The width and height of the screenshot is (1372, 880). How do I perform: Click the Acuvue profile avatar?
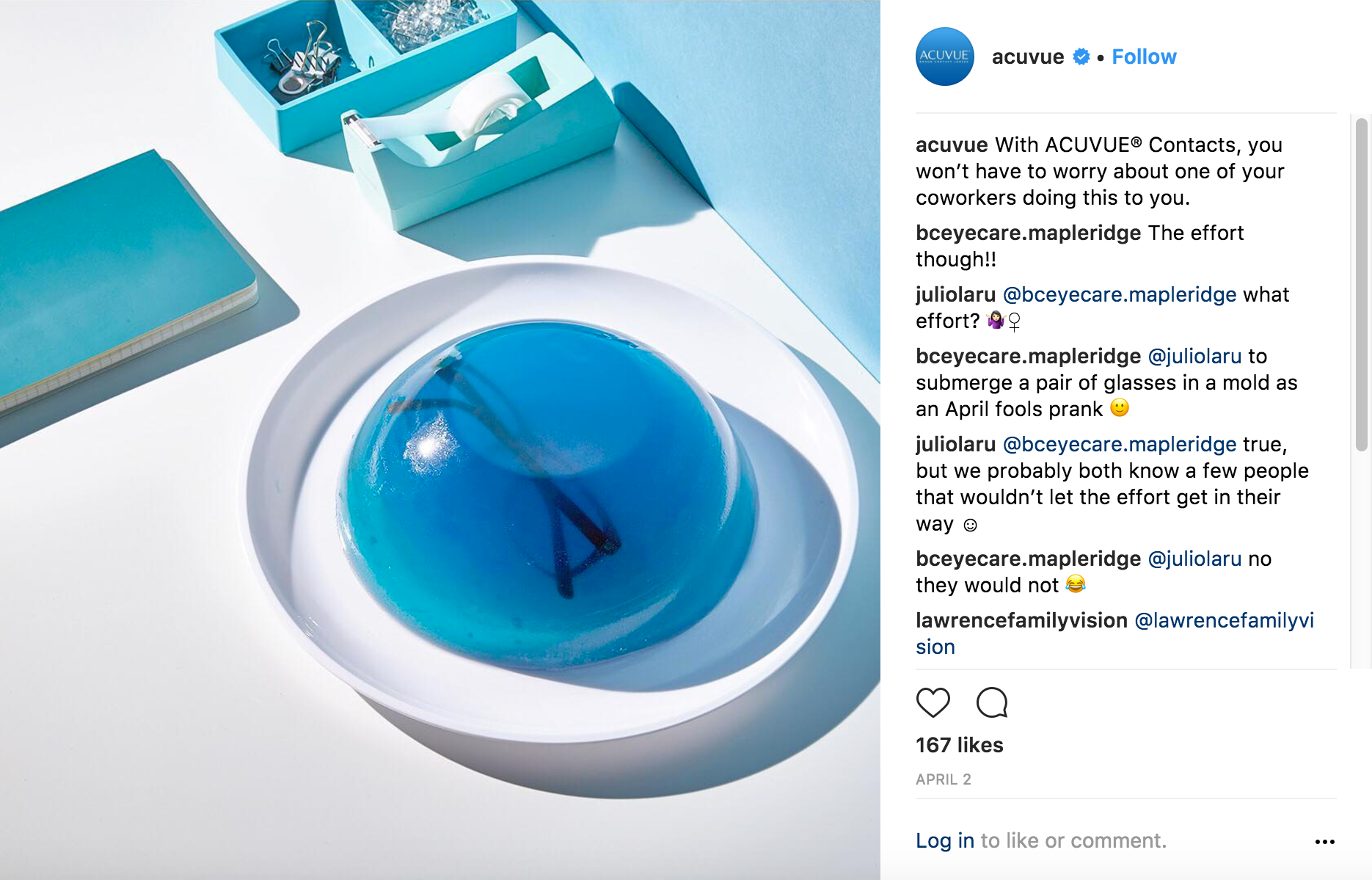[944, 57]
